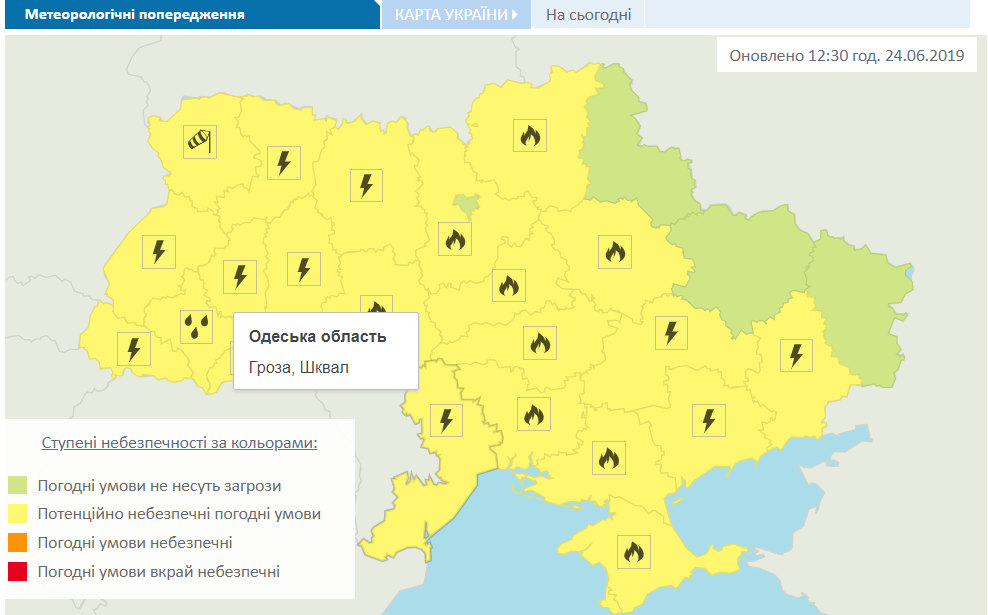Click legend text Погодні умови не несуть загрози
988x615 pixels.
coord(159,486)
